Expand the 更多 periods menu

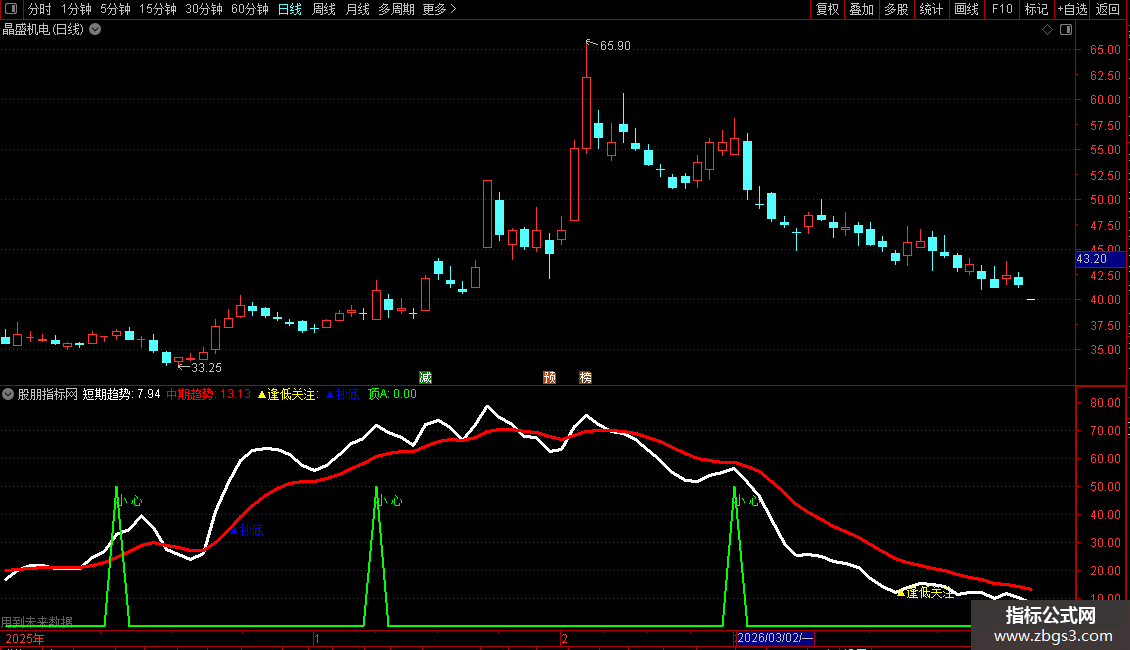point(439,9)
